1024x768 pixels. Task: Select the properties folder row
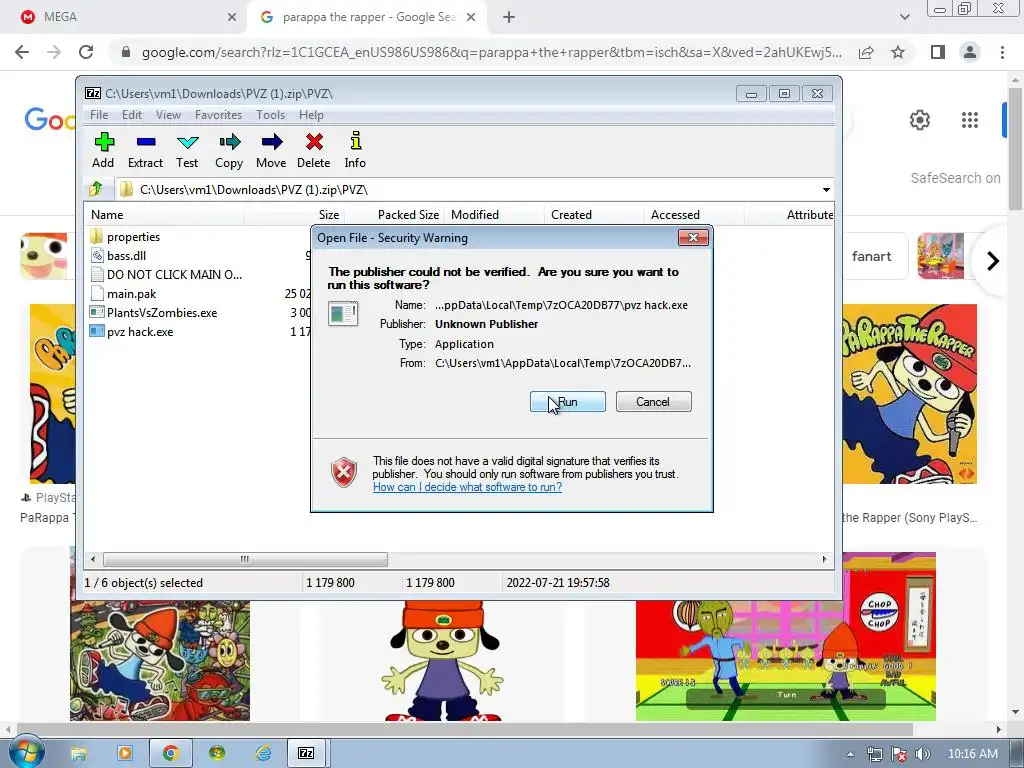click(x=133, y=237)
